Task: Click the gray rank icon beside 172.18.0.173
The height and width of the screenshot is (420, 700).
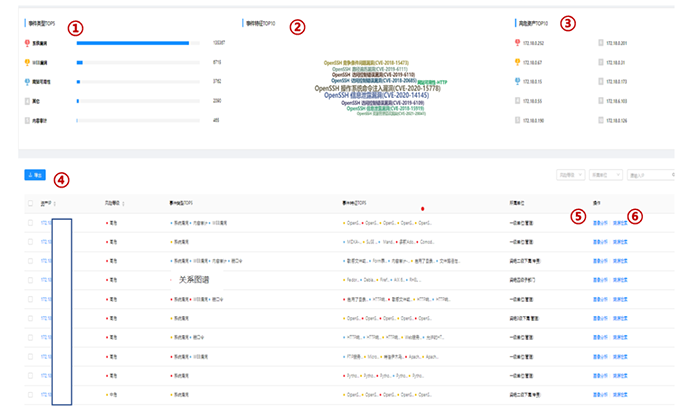Action: (x=601, y=81)
